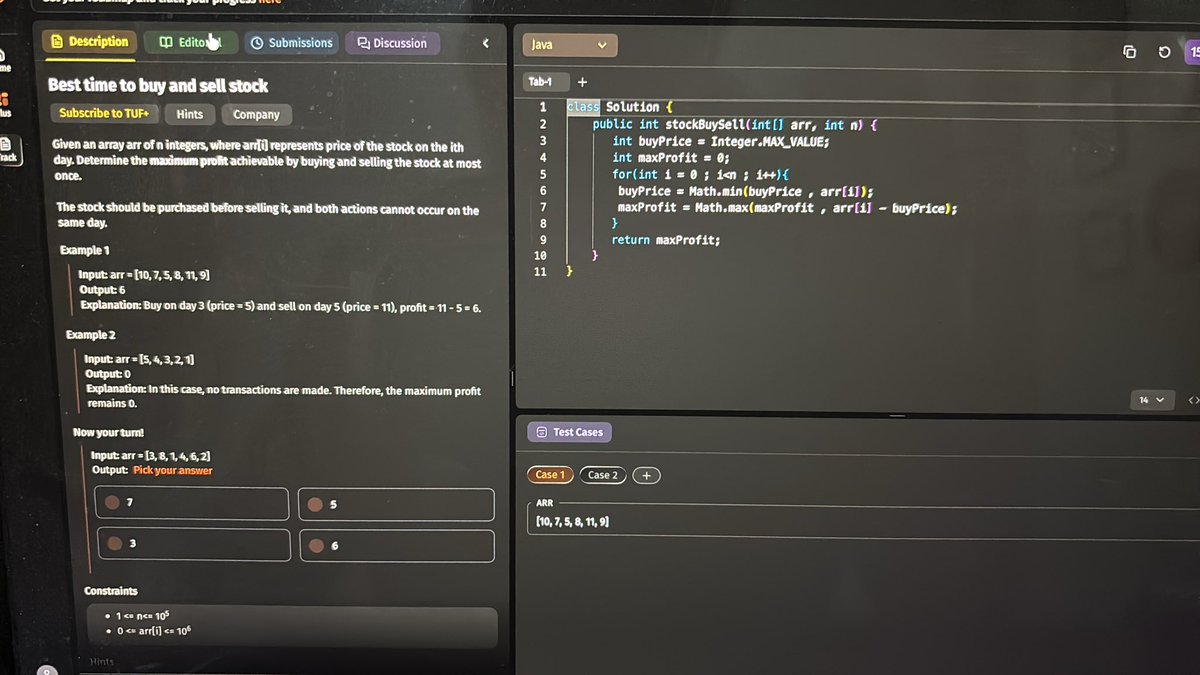
Task: Switch to the Editorial tab
Action: pos(191,43)
